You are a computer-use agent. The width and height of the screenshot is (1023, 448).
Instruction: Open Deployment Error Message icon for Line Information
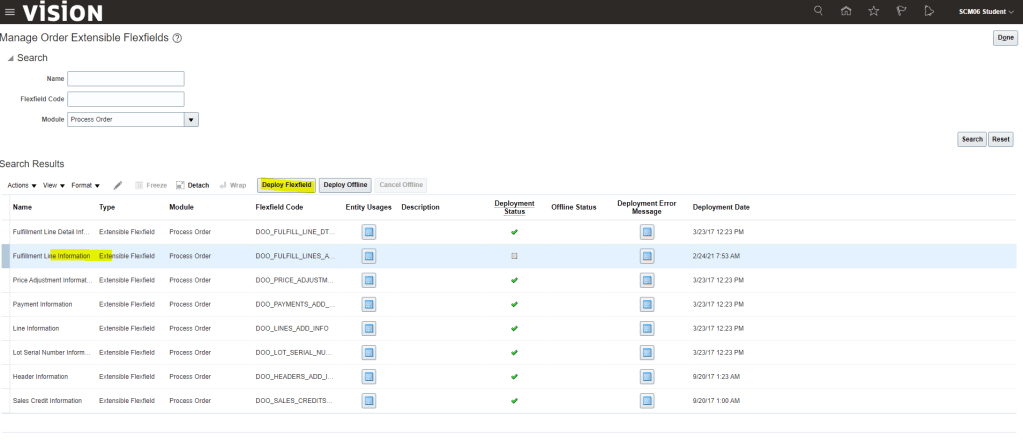click(x=646, y=328)
